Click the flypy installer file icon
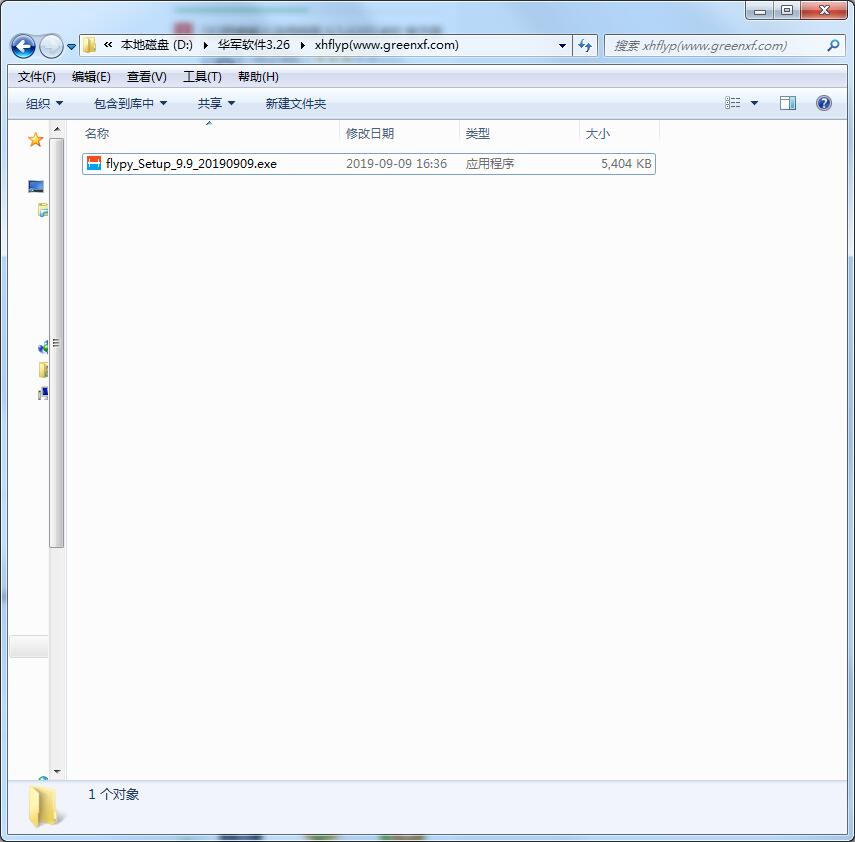The image size is (855, 842). click(x=94, y=163)
